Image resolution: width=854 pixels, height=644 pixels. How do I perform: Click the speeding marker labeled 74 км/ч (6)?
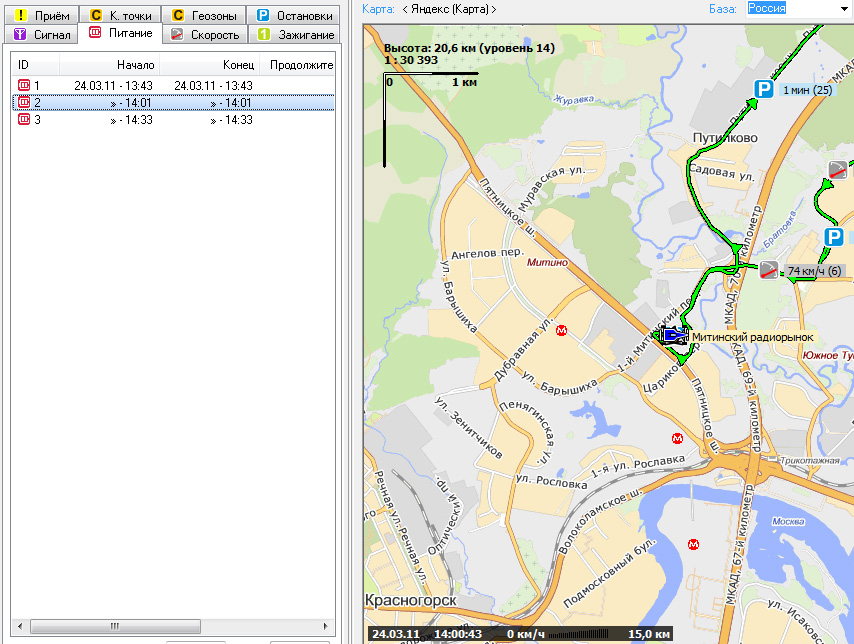[x=769, y=270]
